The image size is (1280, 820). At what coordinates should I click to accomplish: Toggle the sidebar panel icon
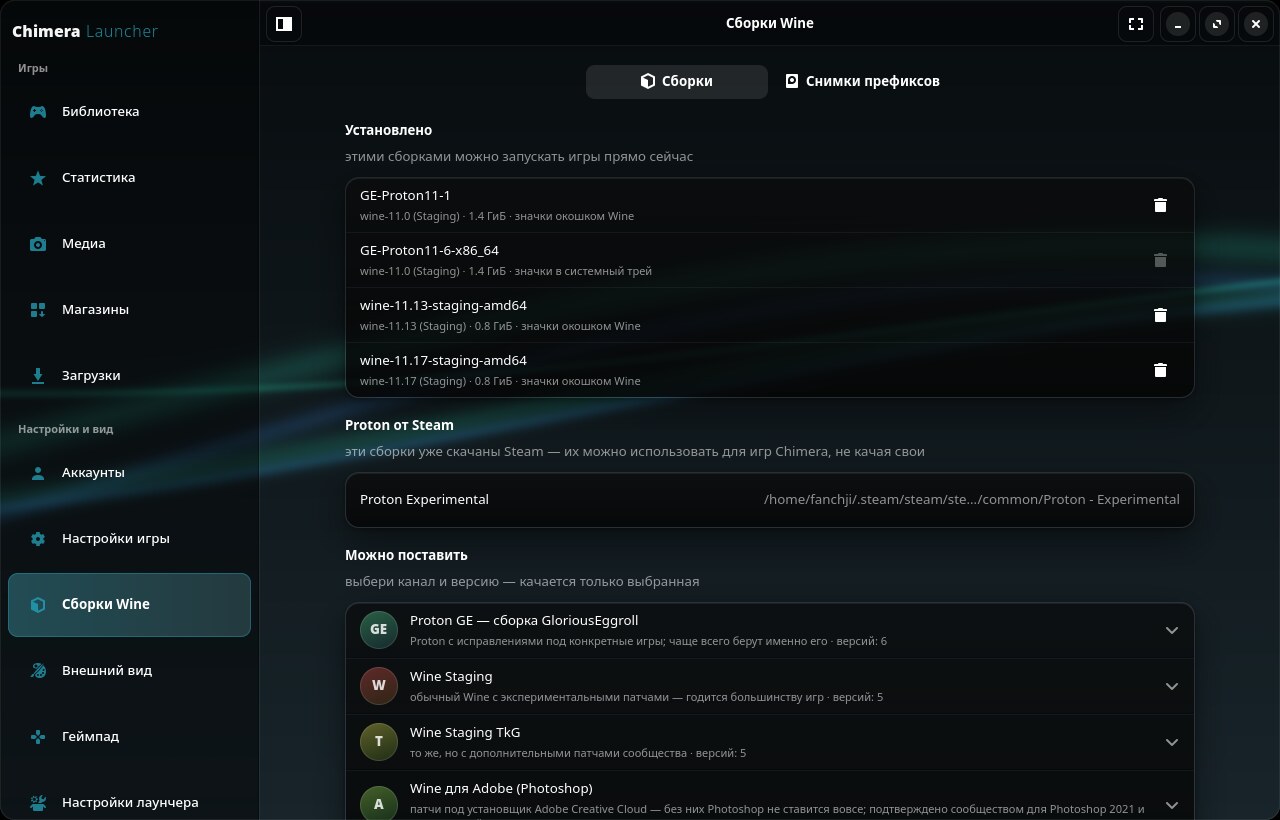[x=284, y=24]
